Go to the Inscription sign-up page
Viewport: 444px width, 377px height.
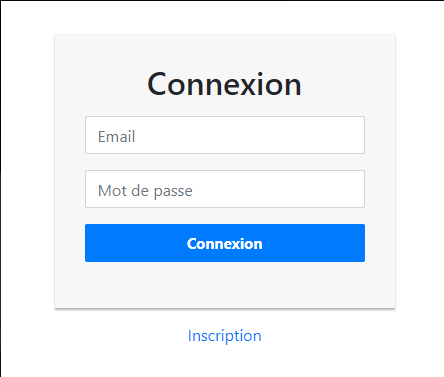pos(225,336)
